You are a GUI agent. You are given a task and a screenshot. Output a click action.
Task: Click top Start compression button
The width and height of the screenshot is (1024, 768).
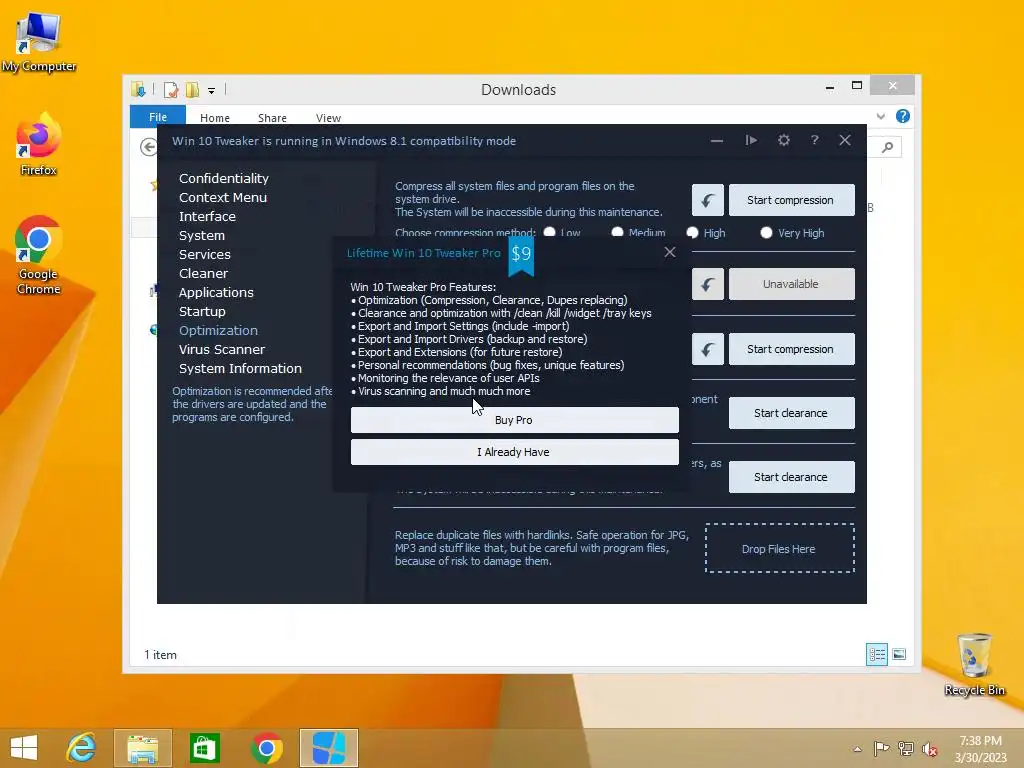[x=792, y=200]
